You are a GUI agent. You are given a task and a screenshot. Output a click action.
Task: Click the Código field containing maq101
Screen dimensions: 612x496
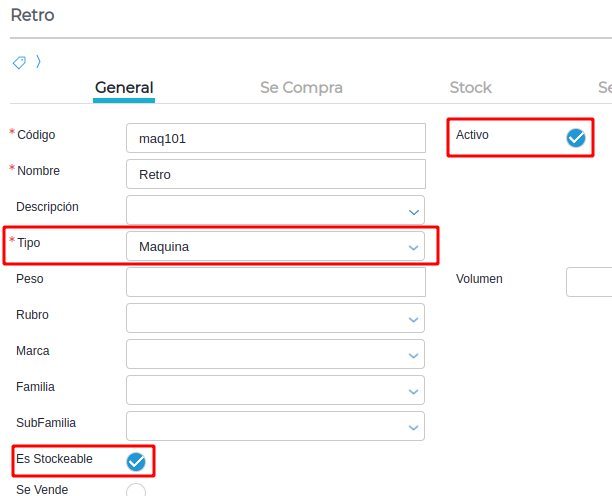click(x=275, y=138)
